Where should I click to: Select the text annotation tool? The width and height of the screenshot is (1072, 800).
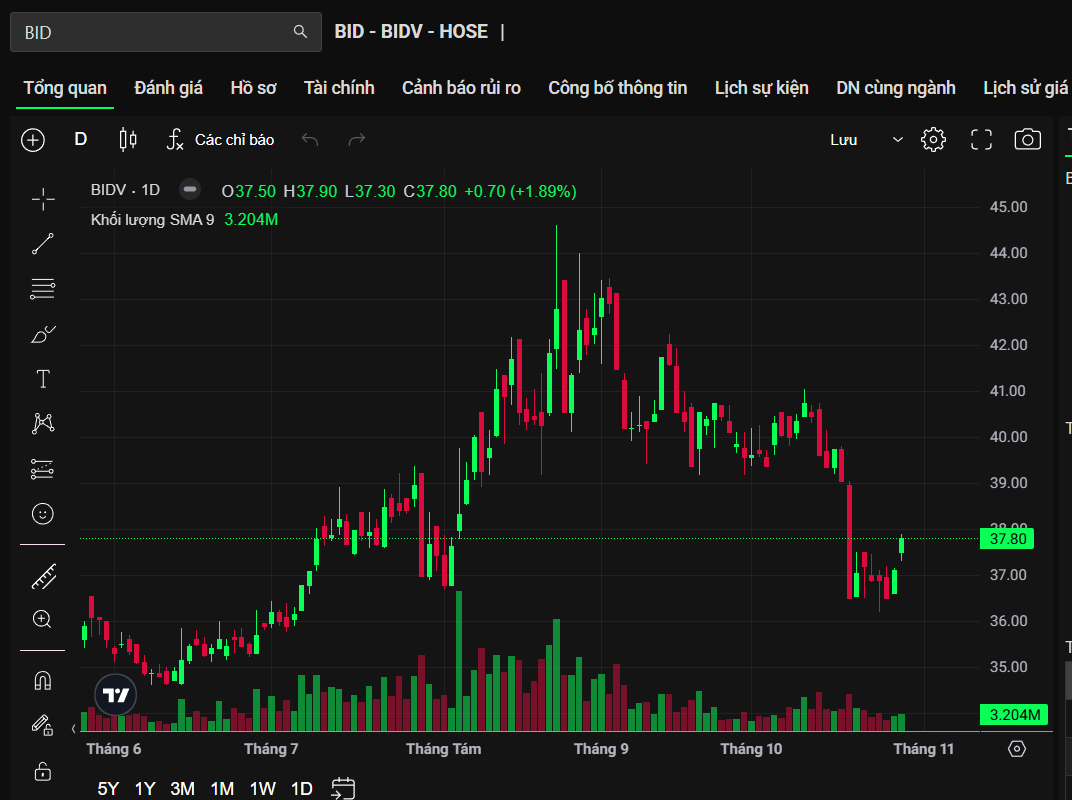click(x=43, y=379)
